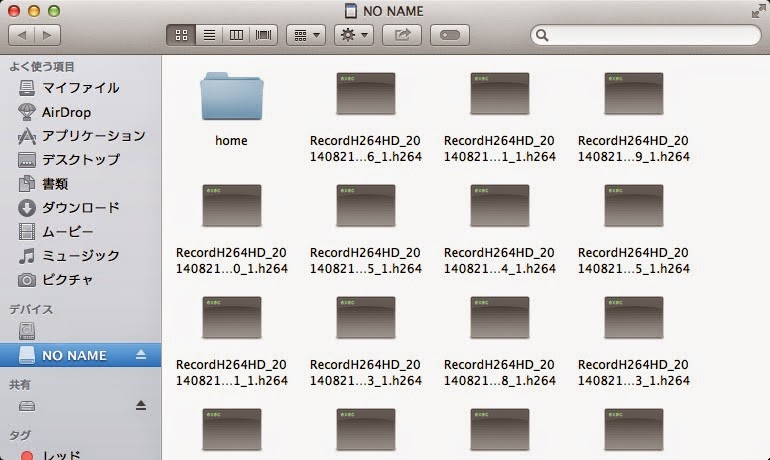Image resolution: width=770 pixels, height=460 pixels.
Task: Click the NO NAME volume icon in title bar
Action: tap(351, 10)
